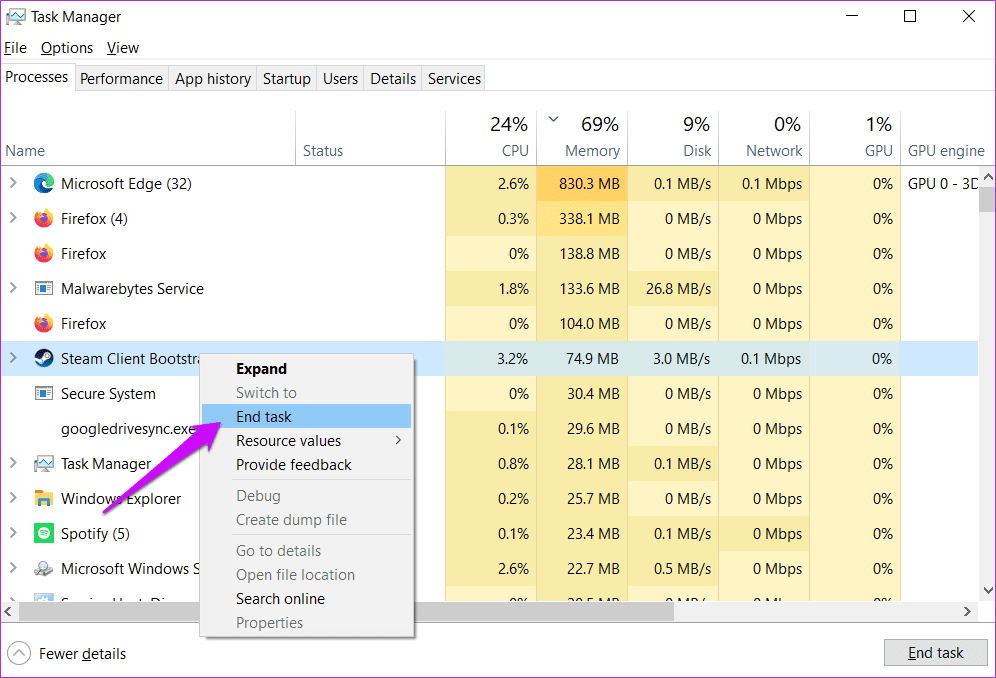Switch to the Details tab
The width and height of the screenshot is (996, 678).
[393, 79]
